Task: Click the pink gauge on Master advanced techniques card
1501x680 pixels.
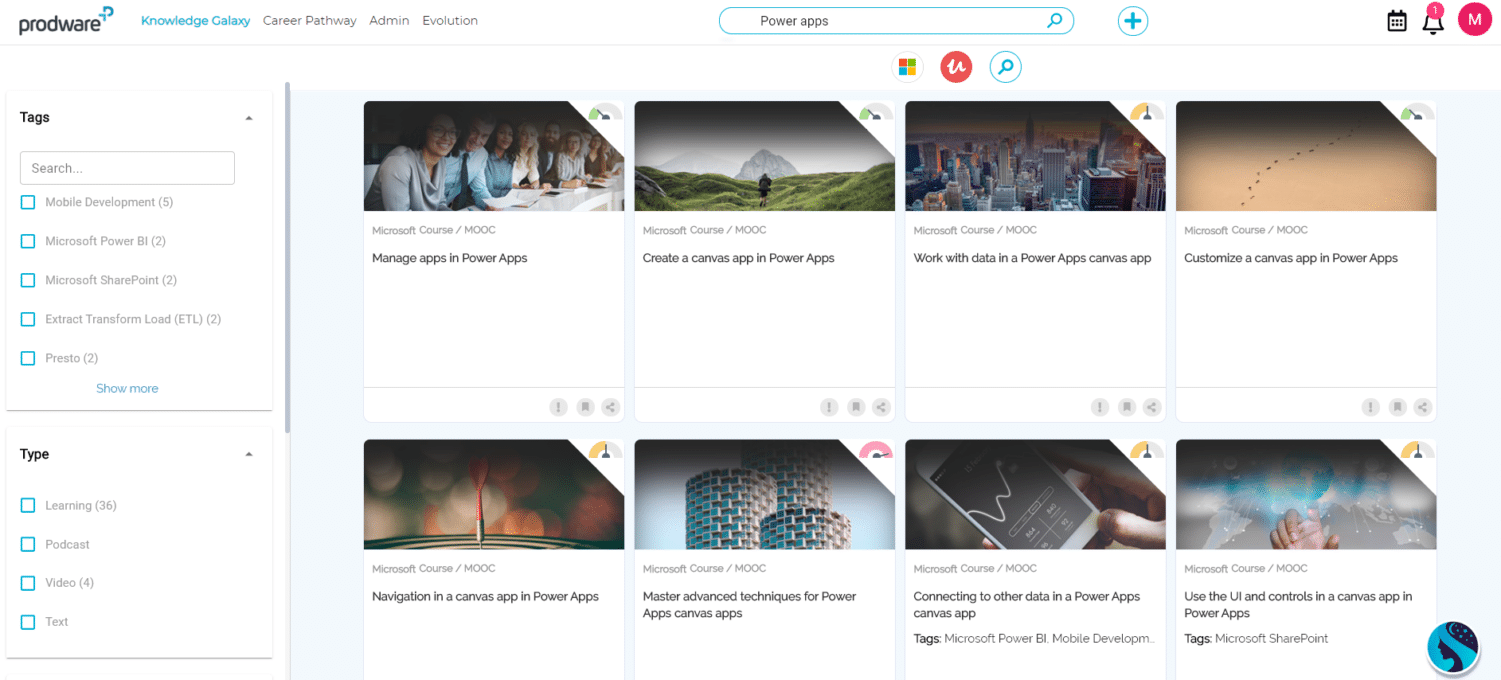Action: 876,450
